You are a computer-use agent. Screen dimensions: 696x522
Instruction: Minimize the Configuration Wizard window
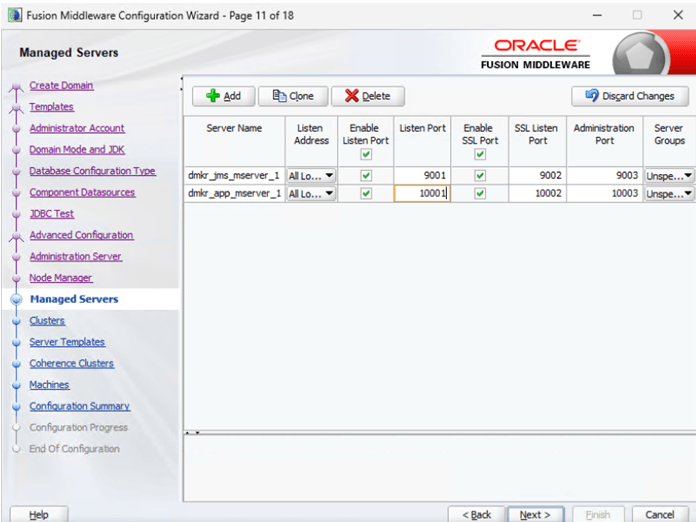(597, 15)
